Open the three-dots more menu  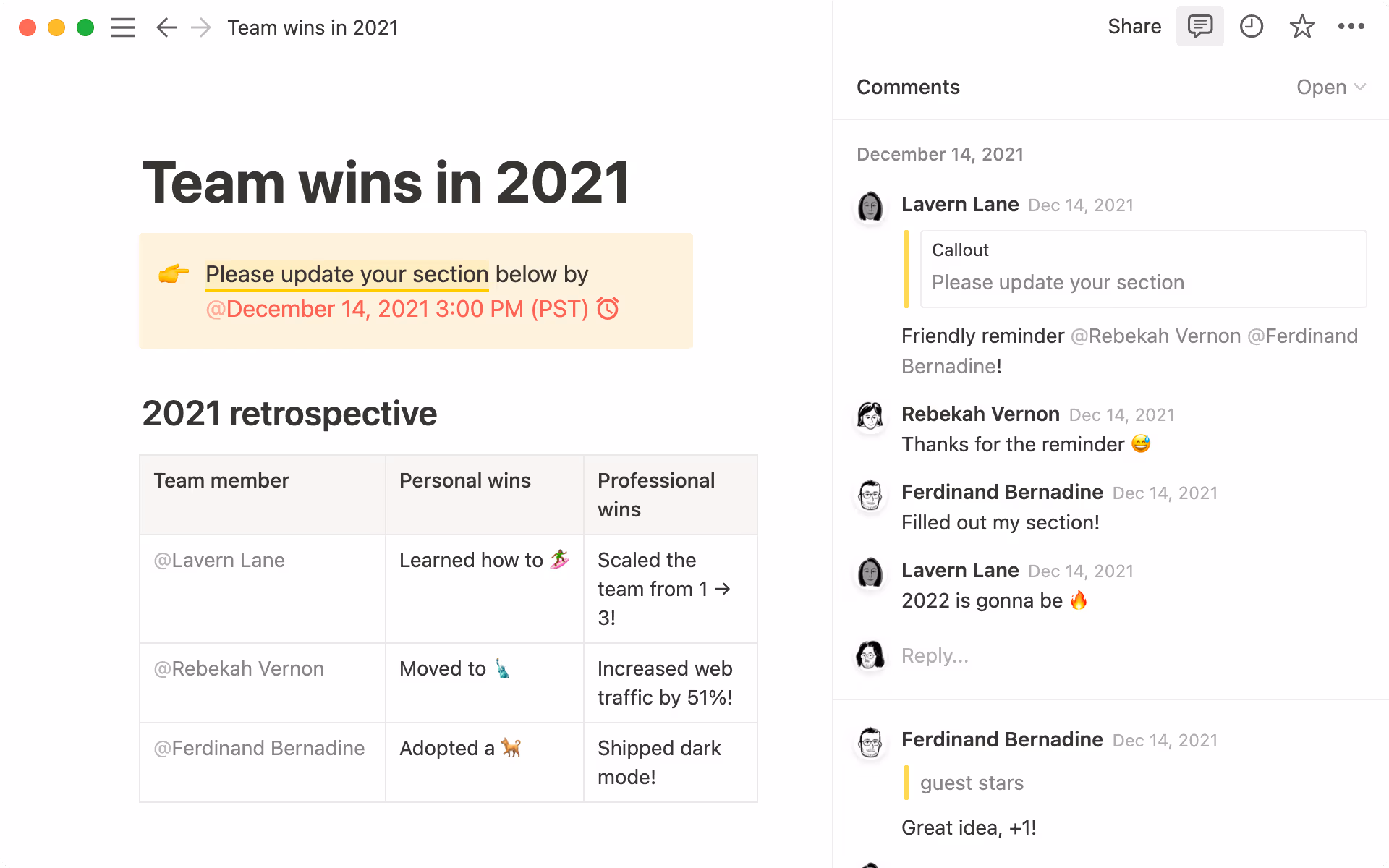pos(1351,27)
